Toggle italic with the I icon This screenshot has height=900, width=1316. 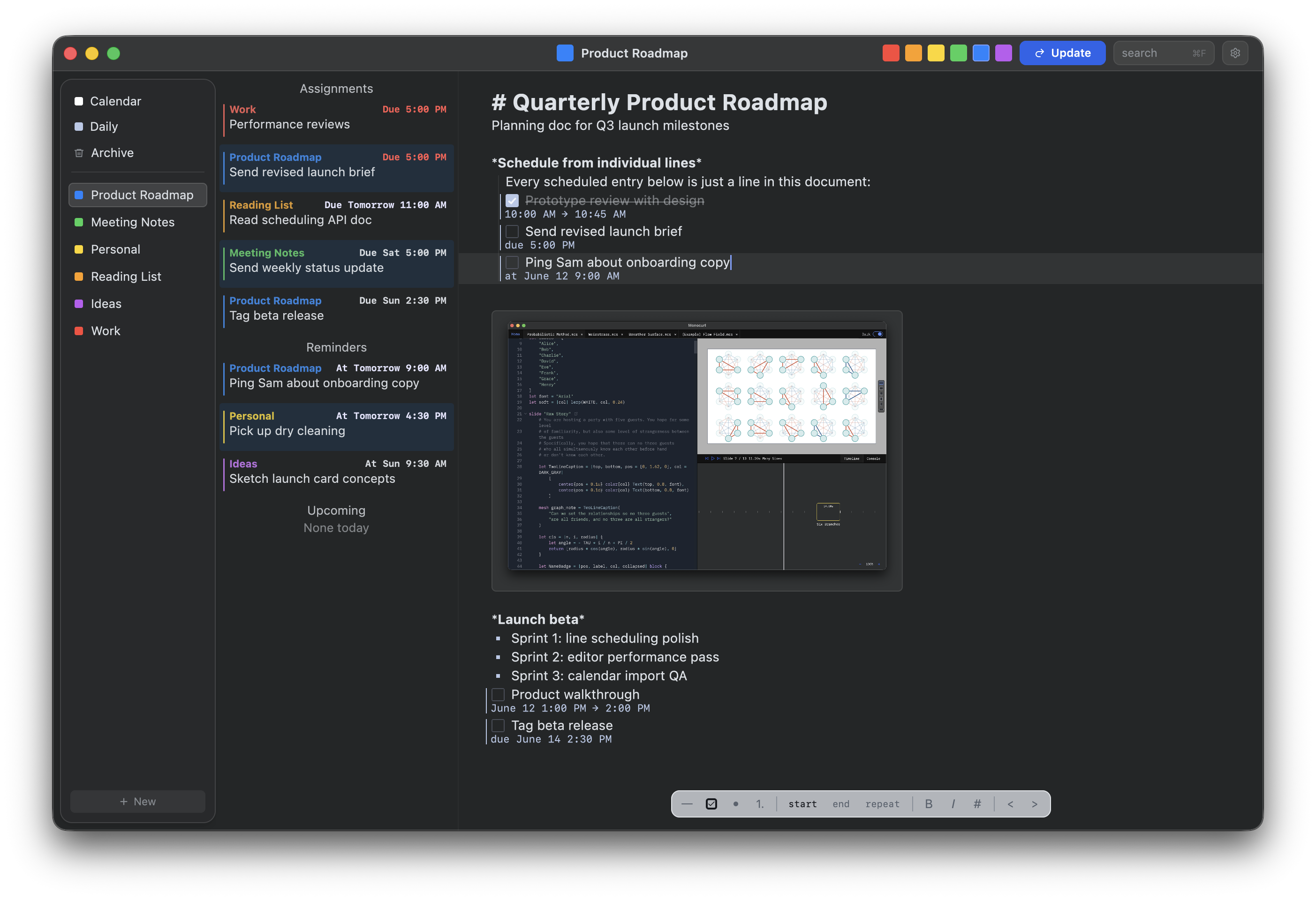[953, 804]
